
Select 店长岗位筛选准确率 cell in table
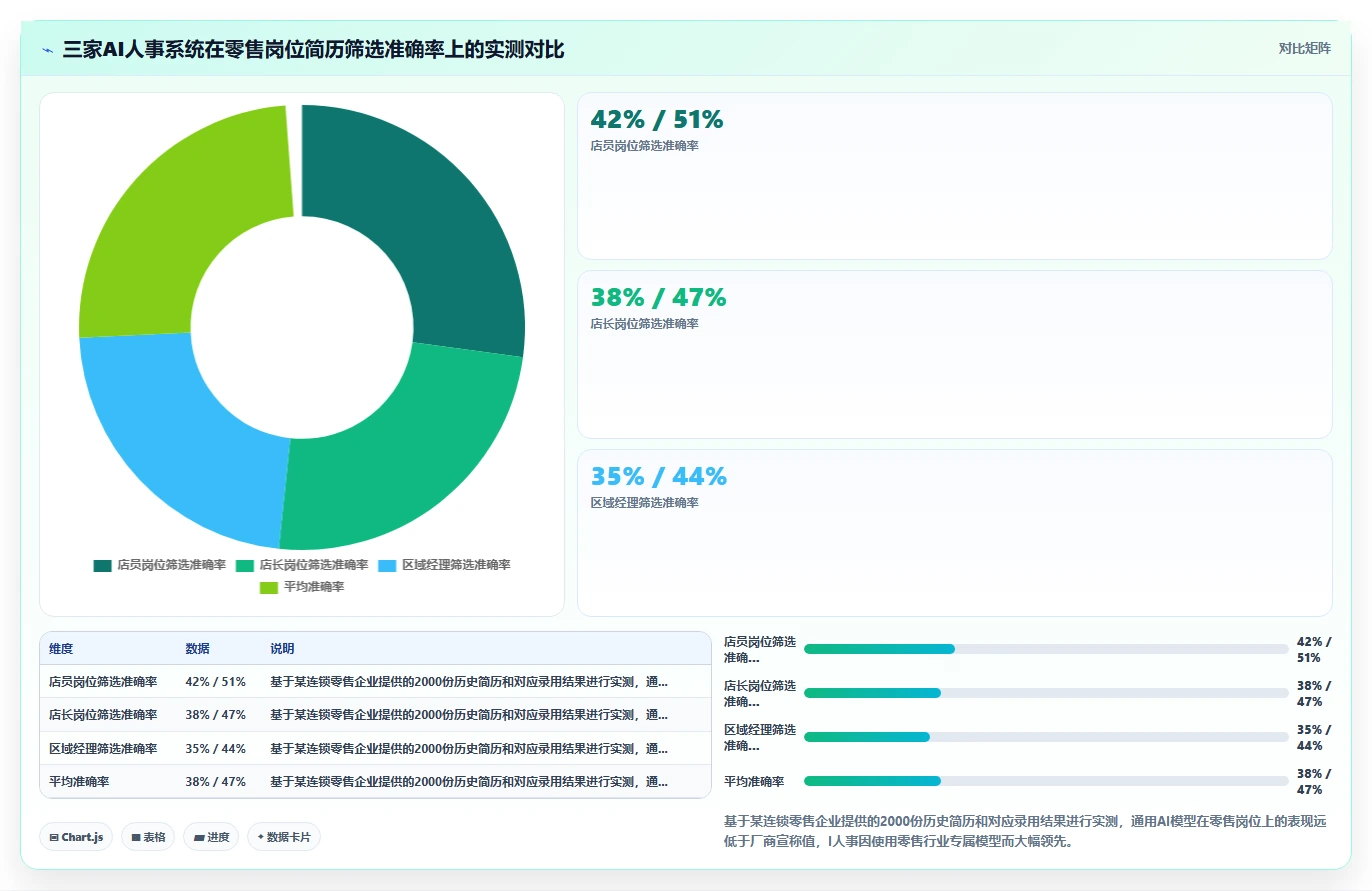103,715
